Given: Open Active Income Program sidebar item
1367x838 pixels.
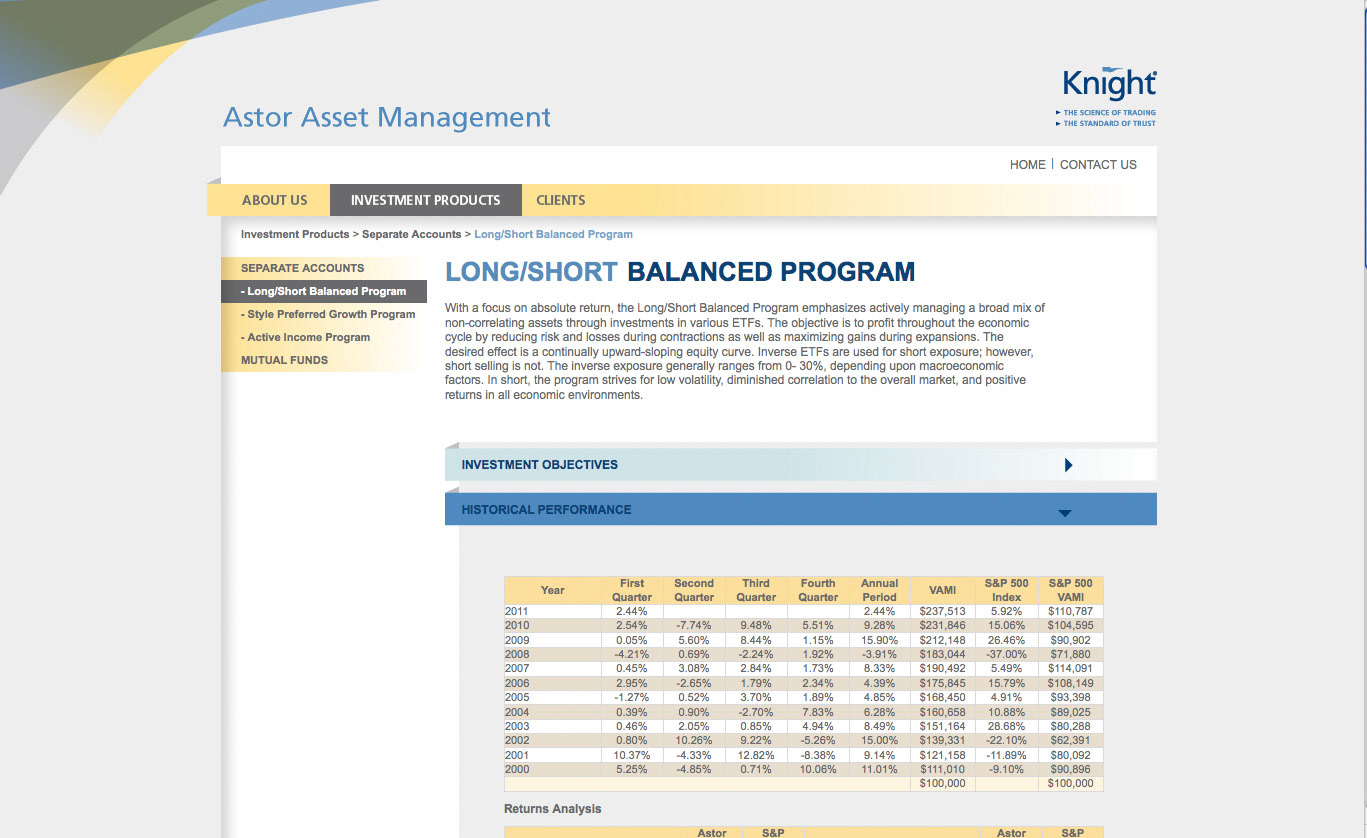Looking at the screenshot, I should pos(308,337).
